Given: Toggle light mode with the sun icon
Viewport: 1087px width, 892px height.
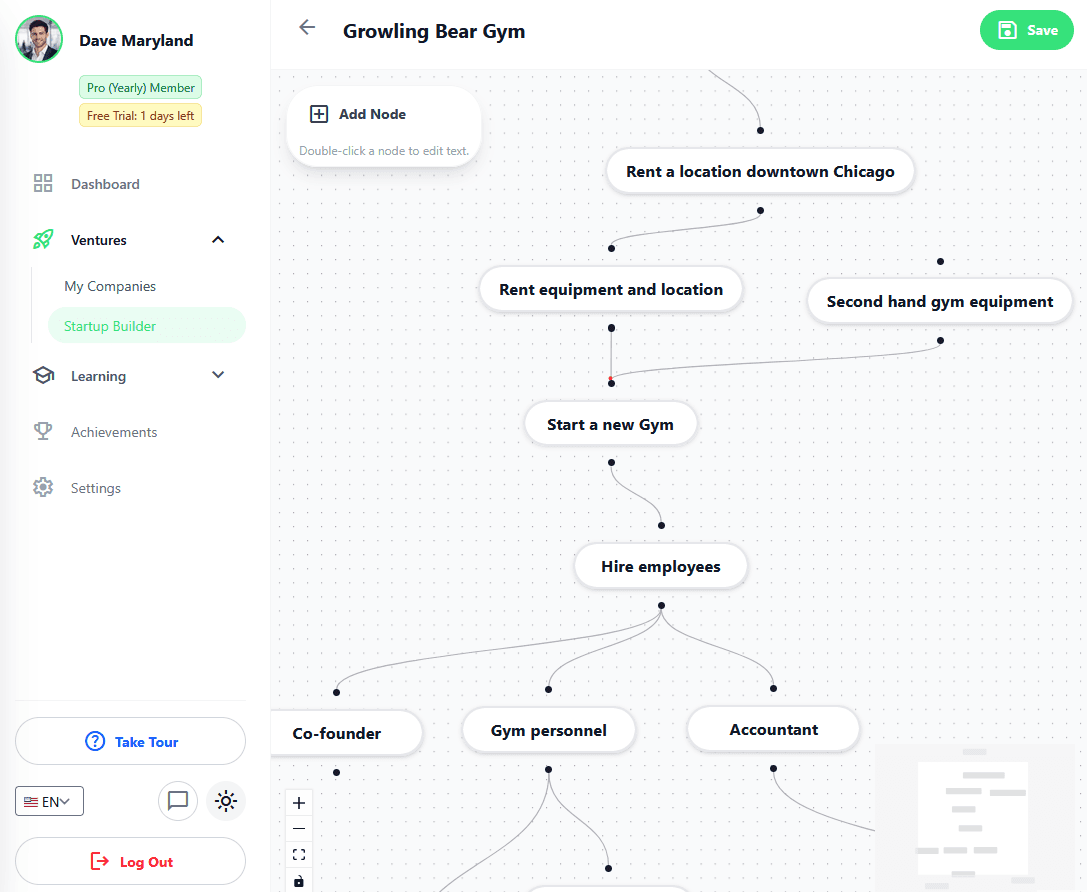Looking at the screenshot, I should 226,801.
